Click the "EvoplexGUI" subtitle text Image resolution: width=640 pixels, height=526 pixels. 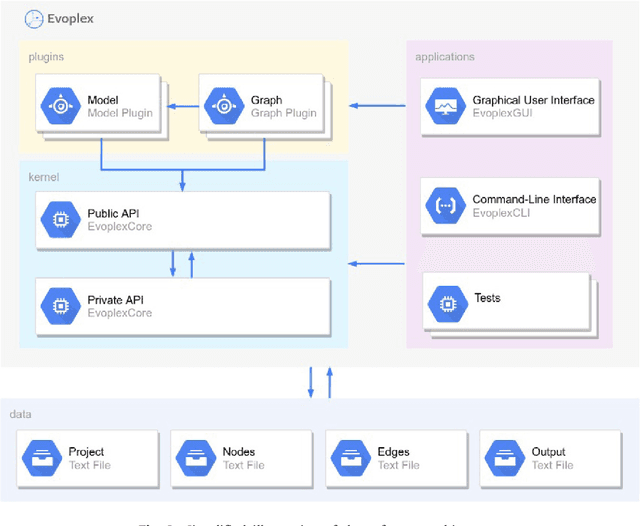click(x=503, y=113)
